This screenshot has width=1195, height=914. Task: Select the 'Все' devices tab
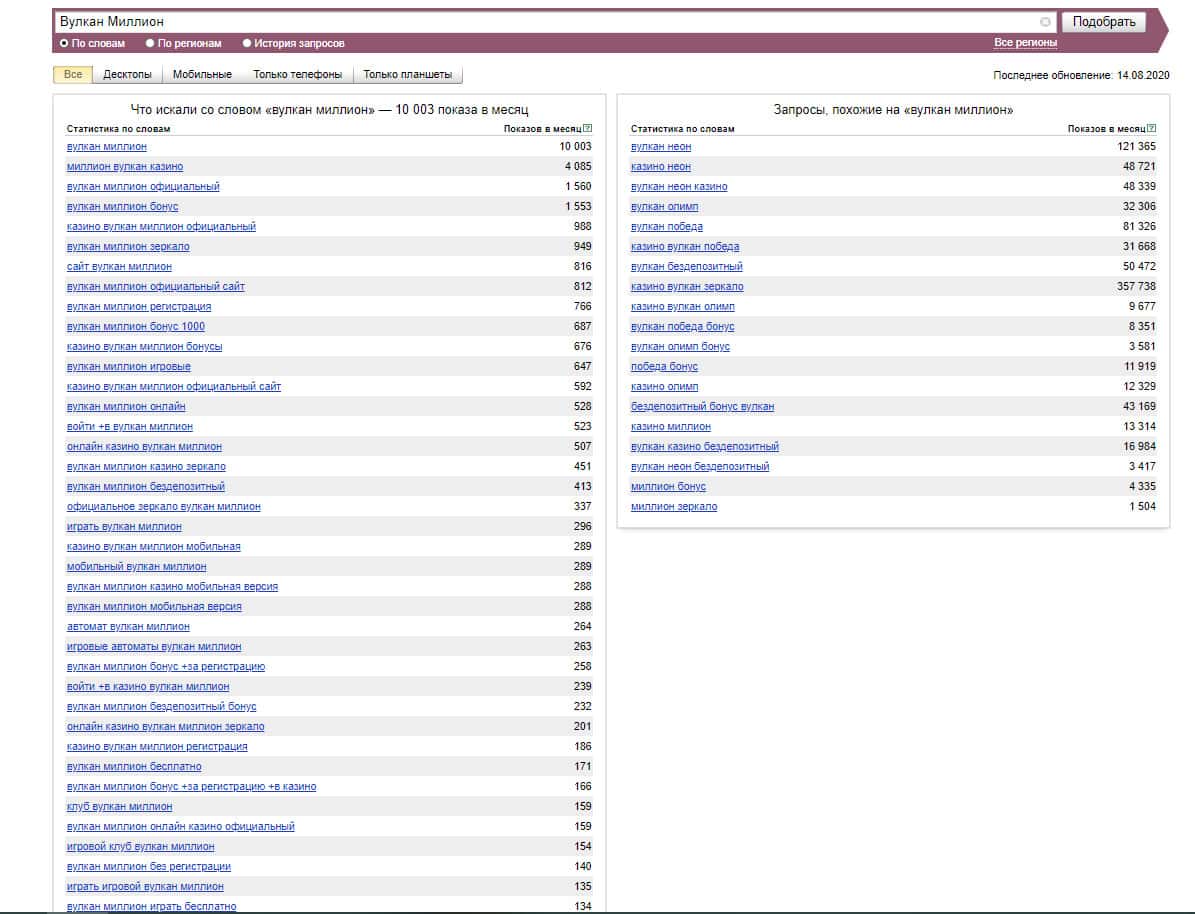click(73, 75)
